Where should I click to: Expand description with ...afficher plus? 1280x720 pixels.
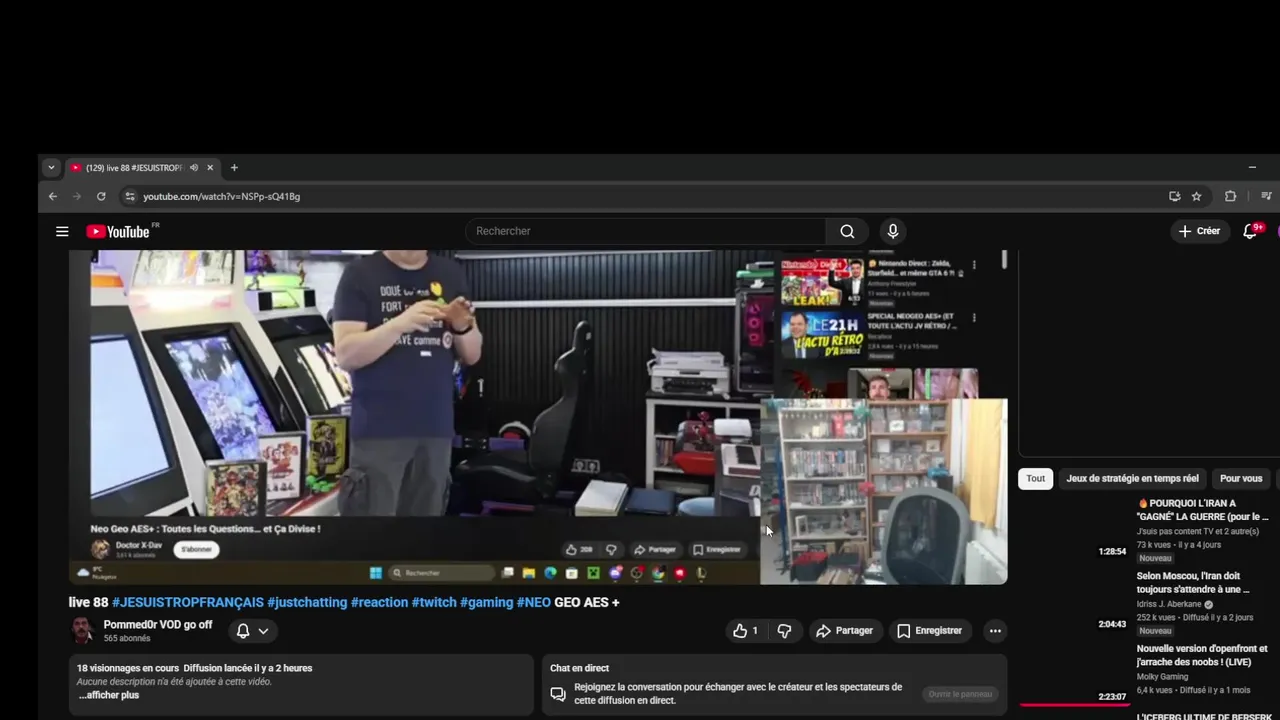[109, 695]
